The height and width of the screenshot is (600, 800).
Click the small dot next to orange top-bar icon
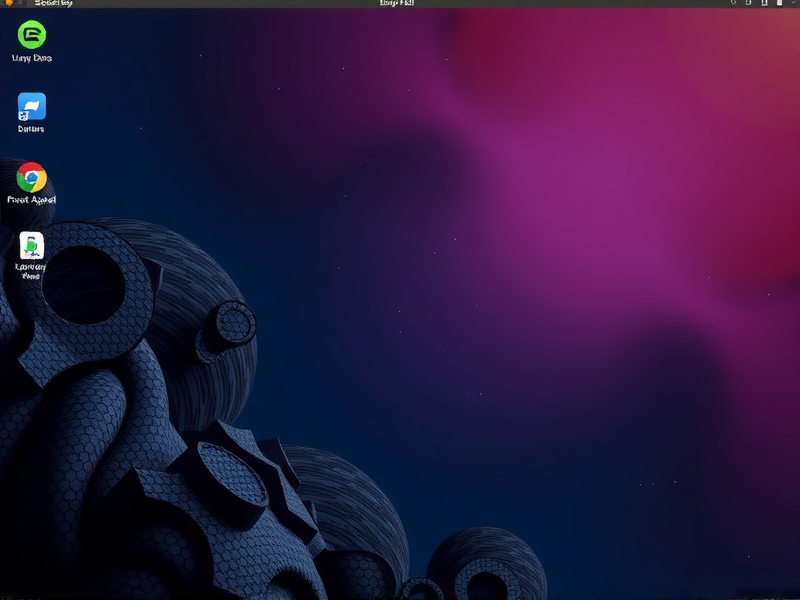coord(19,4)
